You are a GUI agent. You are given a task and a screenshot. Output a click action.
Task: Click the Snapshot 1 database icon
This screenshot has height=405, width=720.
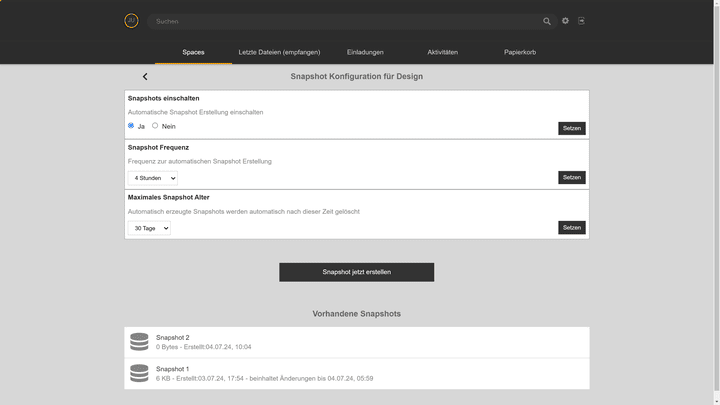coord(139,374)
